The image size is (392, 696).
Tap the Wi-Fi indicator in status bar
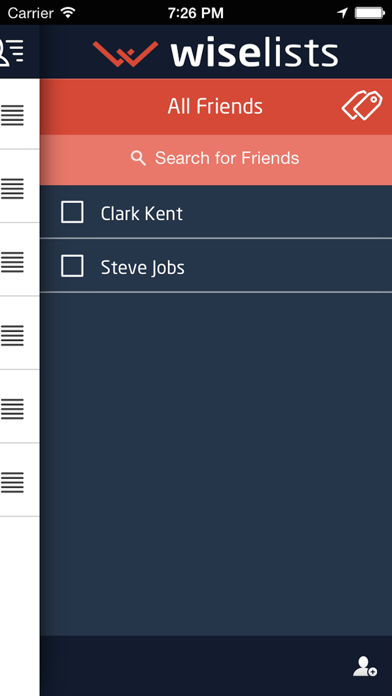tap(68, 12)
